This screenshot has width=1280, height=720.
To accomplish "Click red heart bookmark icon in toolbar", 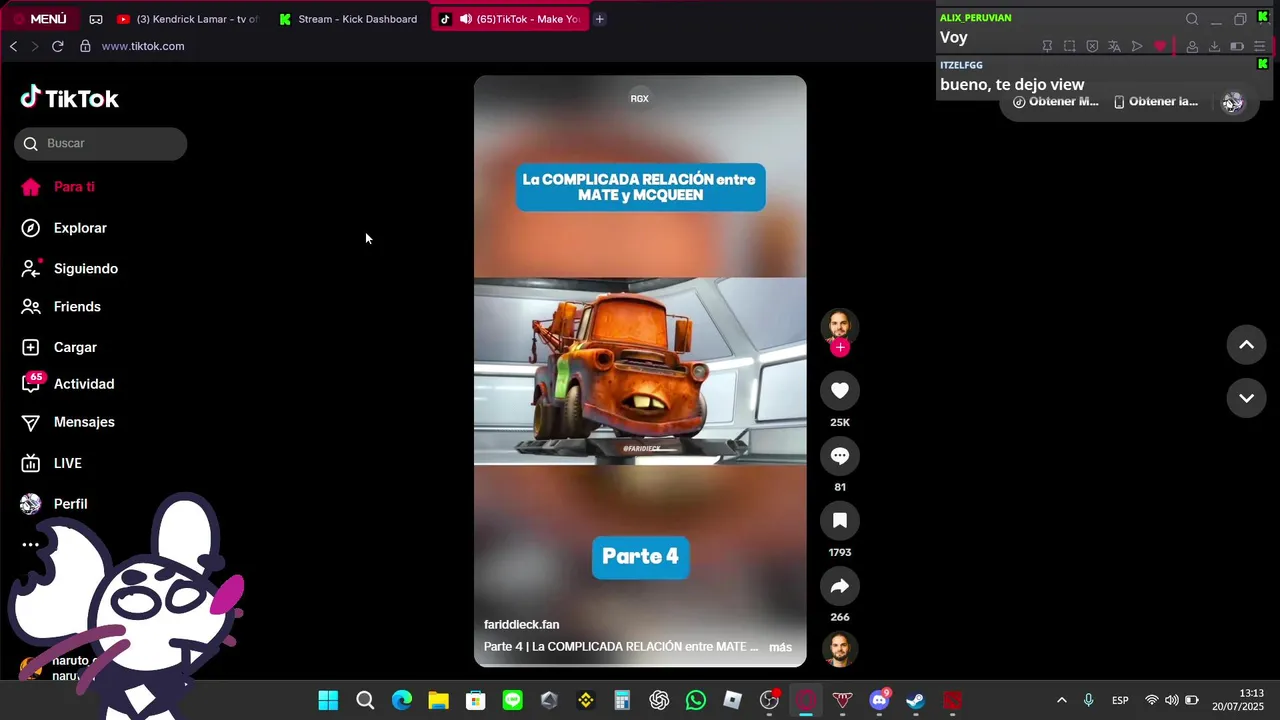I will (x=1160, y=46).
